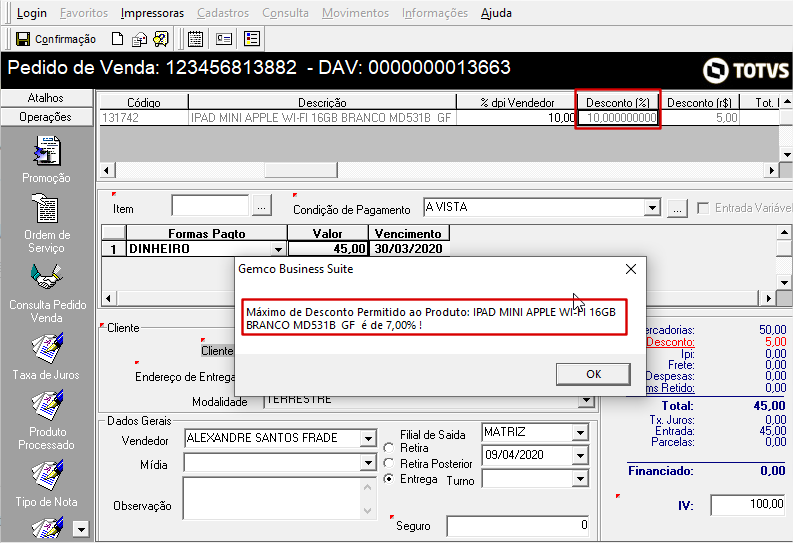Tick the Entrada Variável checkbox
This screenshot has width=793, height=543.
[x=703, y=208]
